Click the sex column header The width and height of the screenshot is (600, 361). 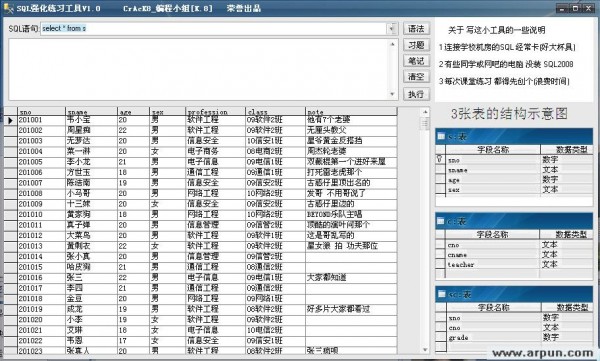pos(167,112)
